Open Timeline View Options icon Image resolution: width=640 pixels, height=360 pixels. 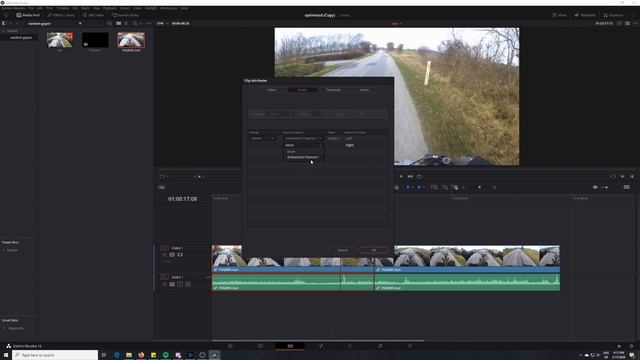162,187
